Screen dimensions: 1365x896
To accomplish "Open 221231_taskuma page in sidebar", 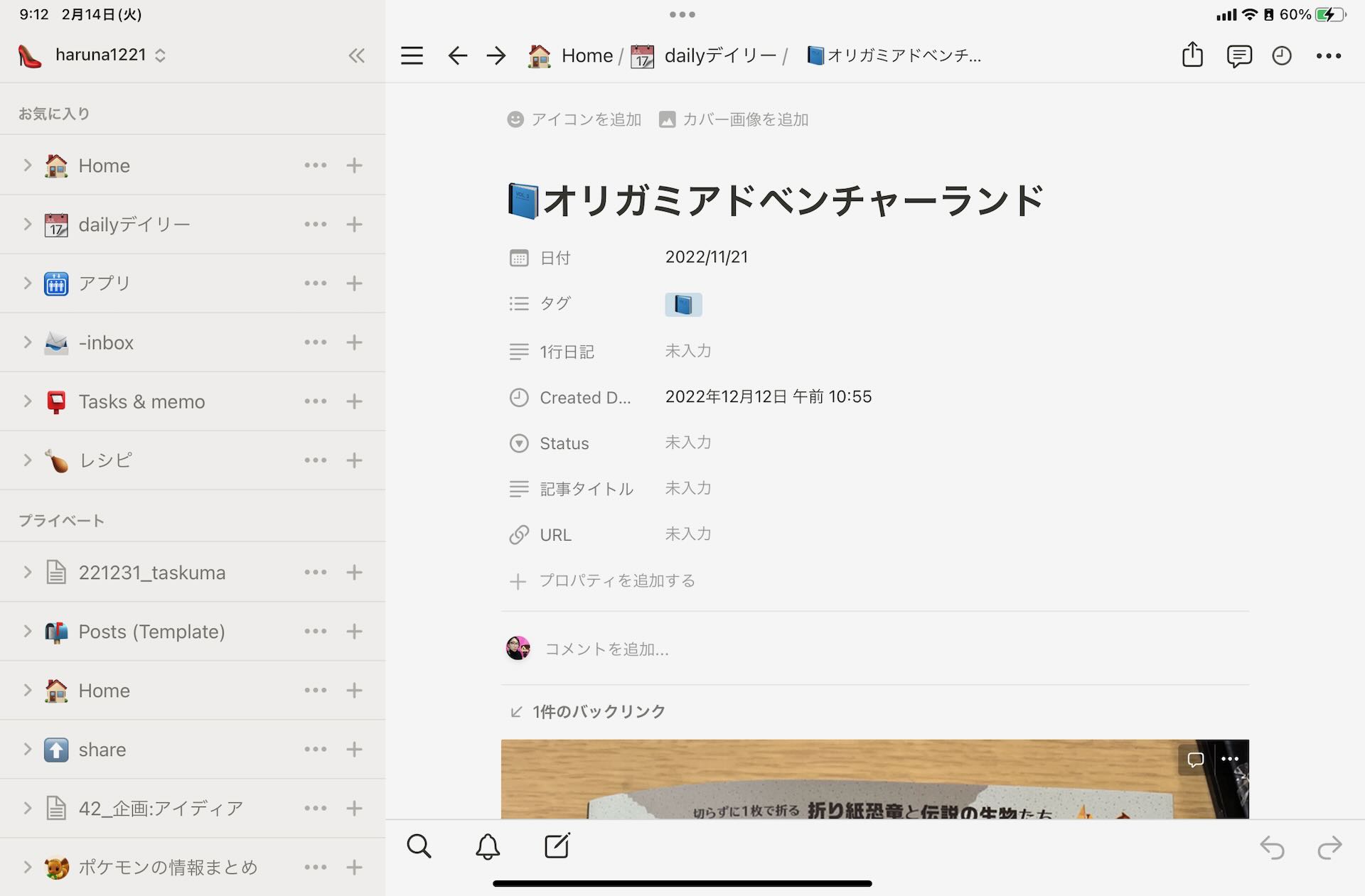I will pyautogui.click(x=151, y=573).
